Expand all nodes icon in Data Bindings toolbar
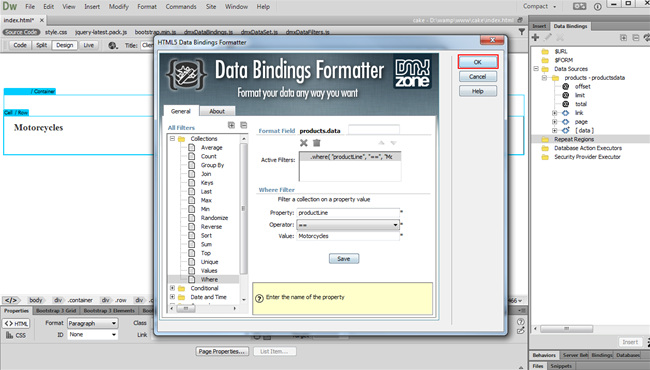 coord(623,38)
